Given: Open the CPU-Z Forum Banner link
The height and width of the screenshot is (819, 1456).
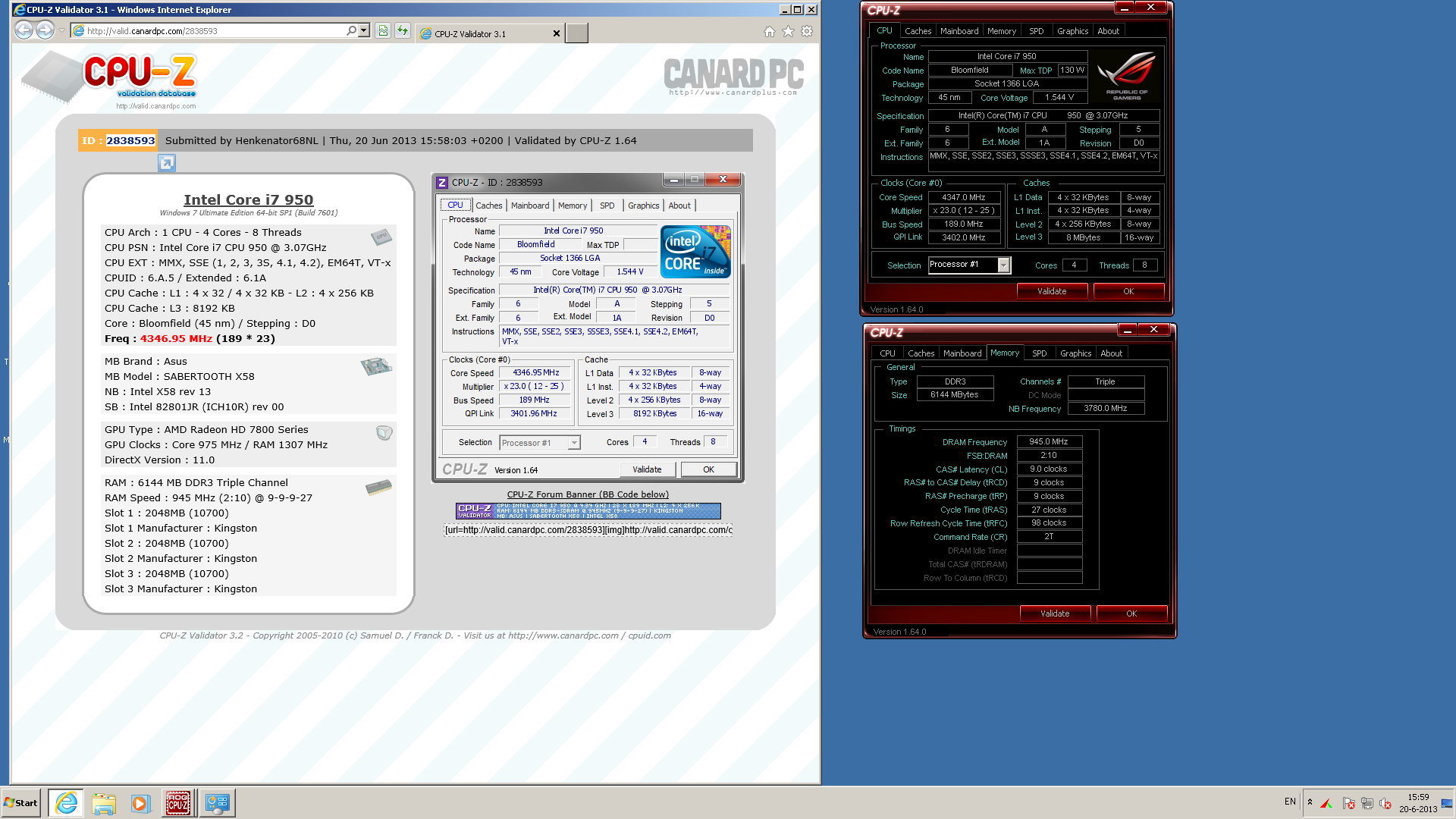Looking at the screenshot, I should [588, 494].
